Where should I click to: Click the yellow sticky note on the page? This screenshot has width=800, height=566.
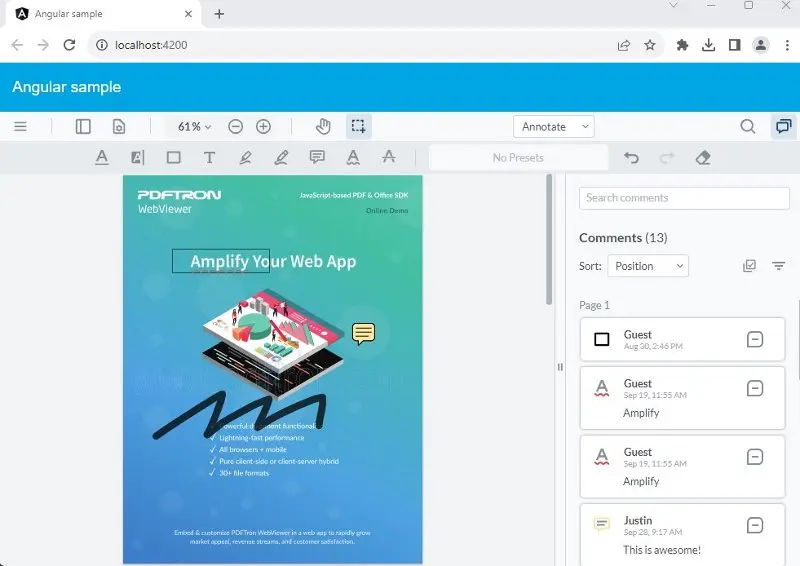(x=363, y=333)
